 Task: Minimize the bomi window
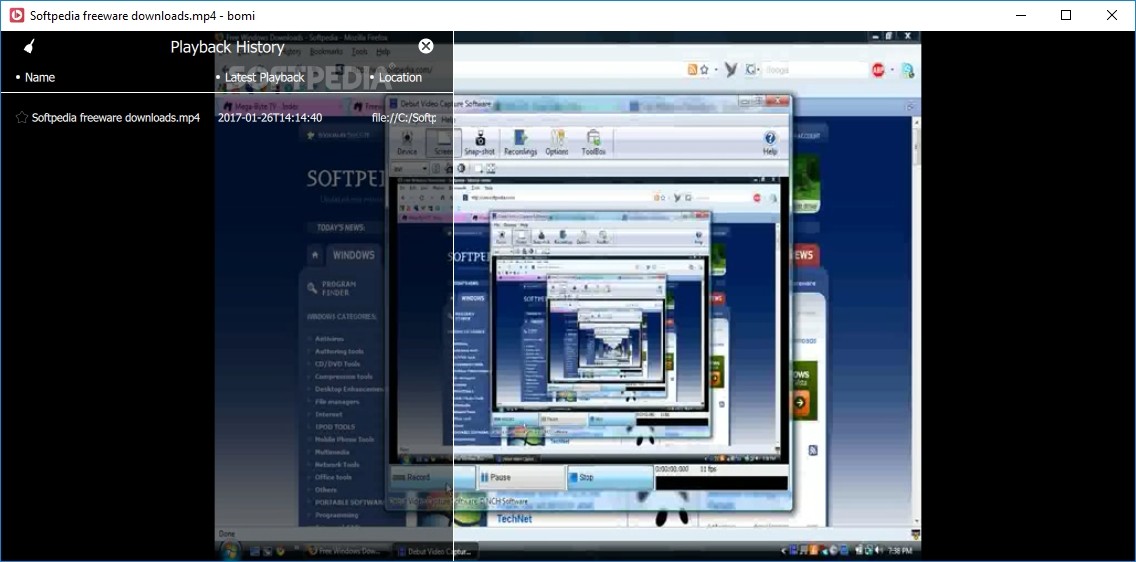1020,15
